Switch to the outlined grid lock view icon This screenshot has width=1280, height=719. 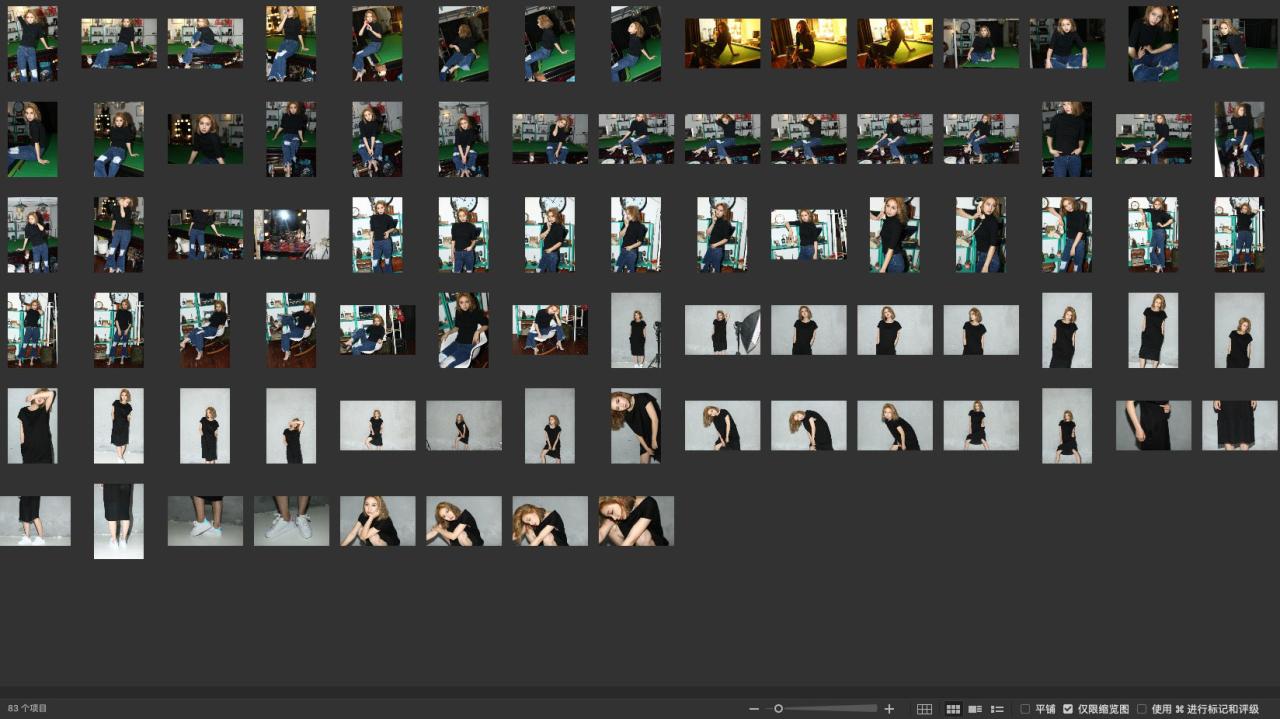[924, 709]
